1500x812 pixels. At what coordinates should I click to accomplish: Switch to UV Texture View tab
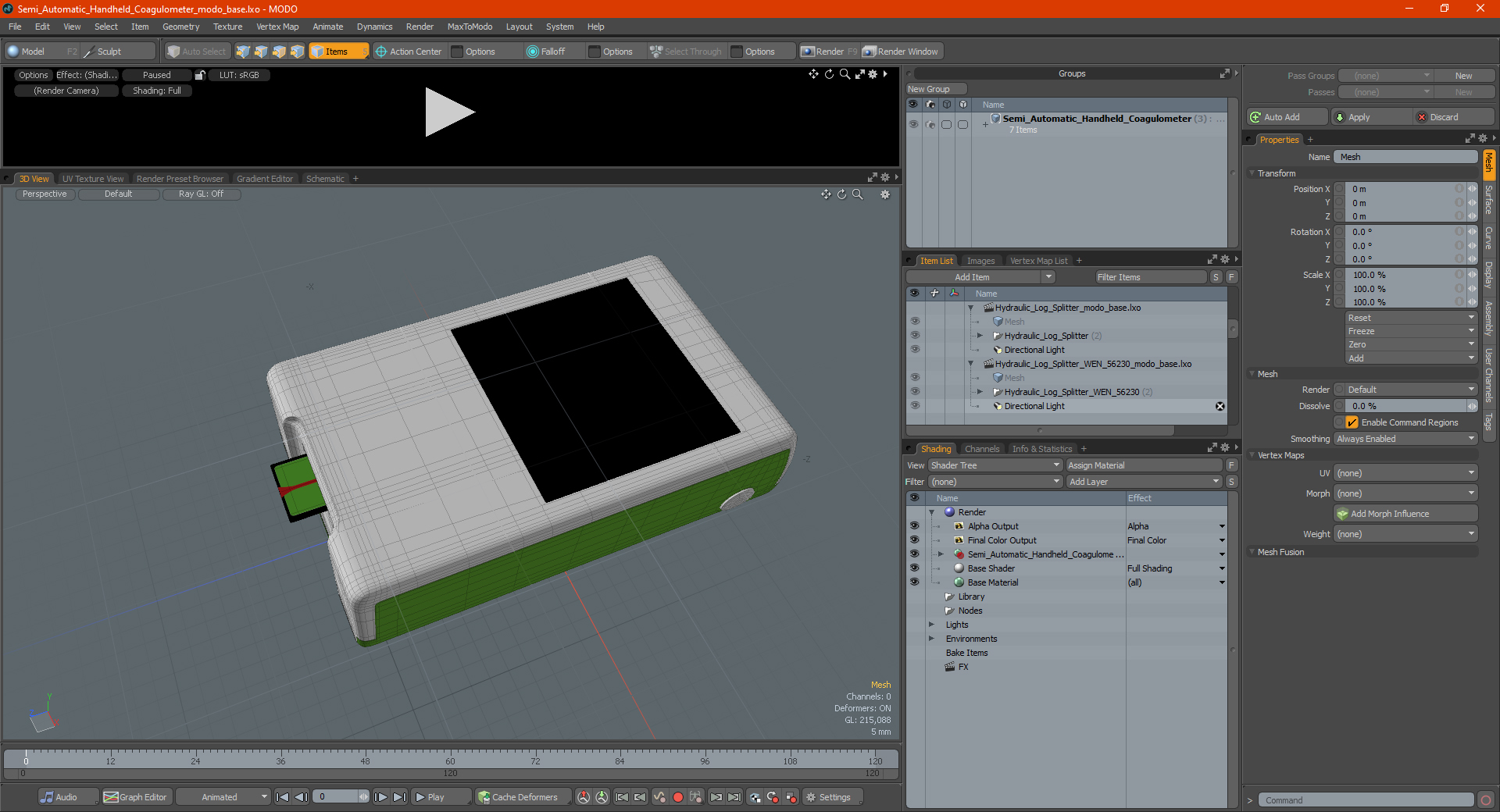(93, 179)
